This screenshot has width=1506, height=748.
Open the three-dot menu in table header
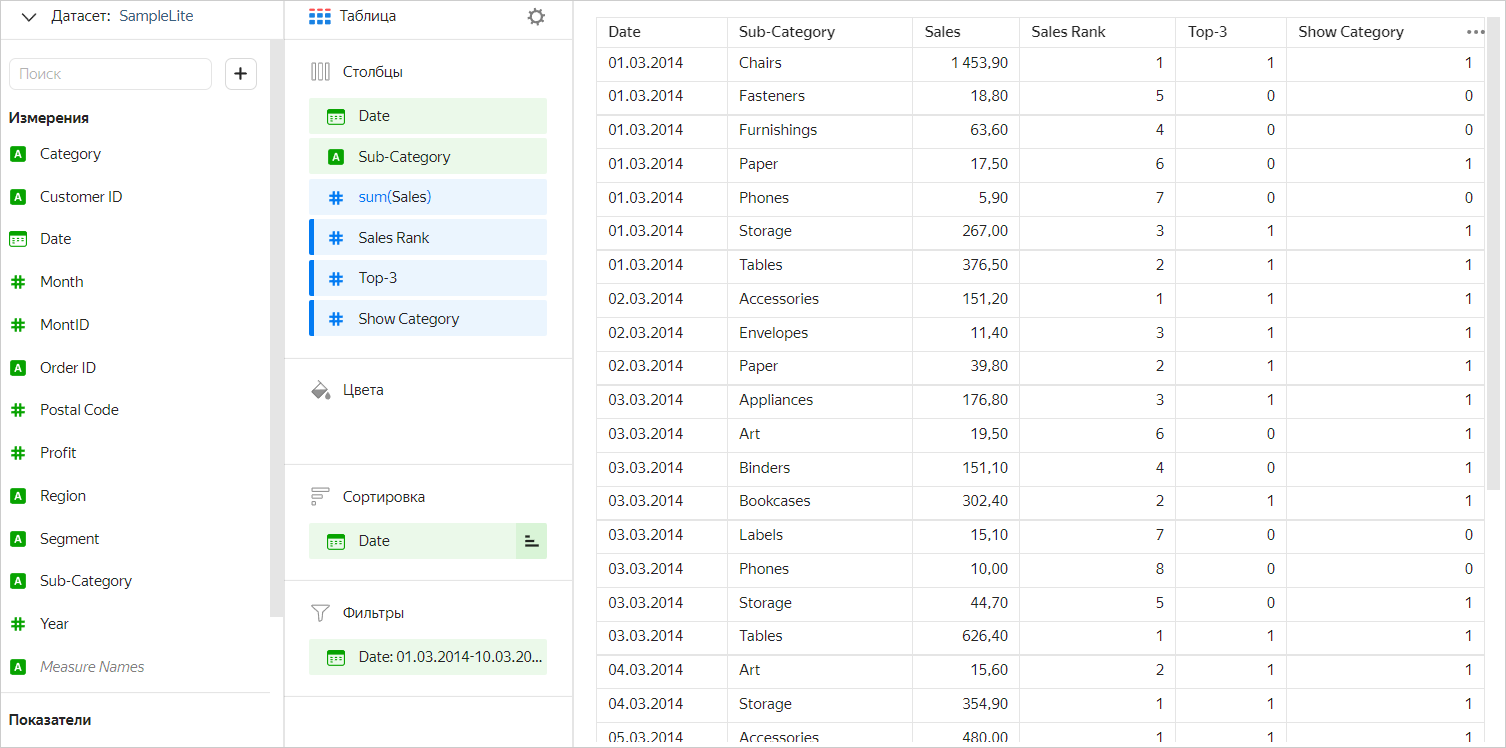pyautogui.click(x=1475, y=32)
